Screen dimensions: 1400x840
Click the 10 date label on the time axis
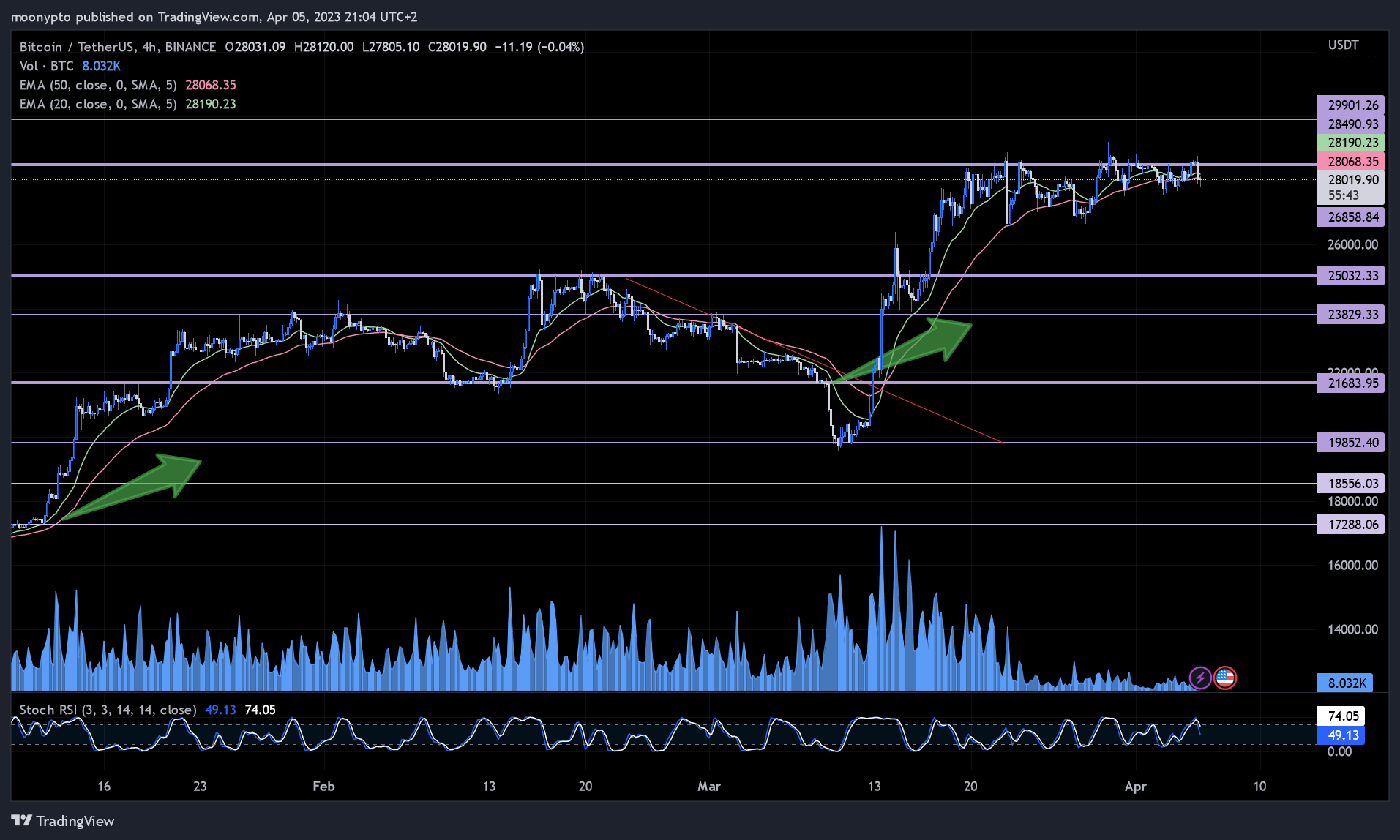[x=1259, y=787]
